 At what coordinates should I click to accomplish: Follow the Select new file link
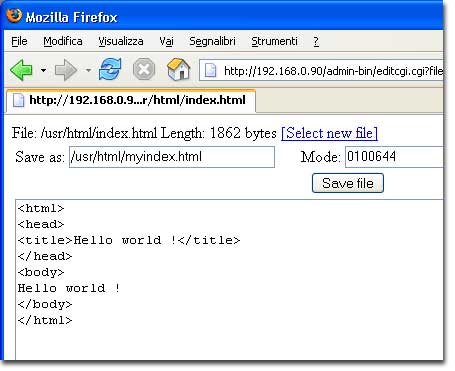(329, 133)
